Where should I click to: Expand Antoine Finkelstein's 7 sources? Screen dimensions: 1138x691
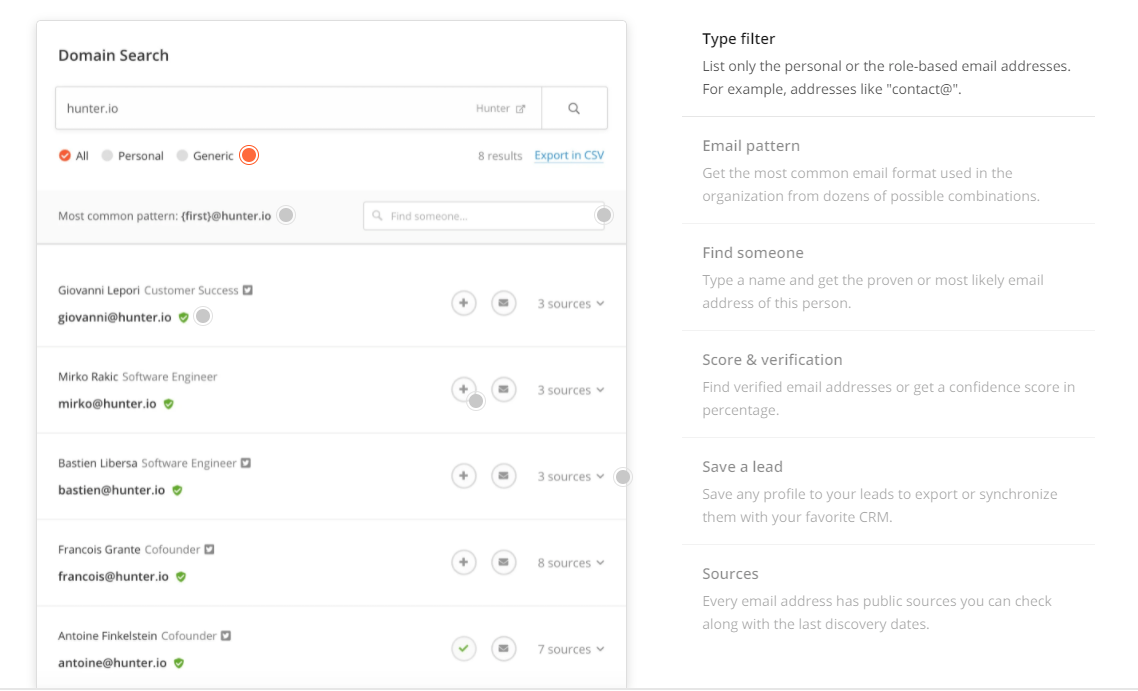pyautogui.click(x=570, y=649)
